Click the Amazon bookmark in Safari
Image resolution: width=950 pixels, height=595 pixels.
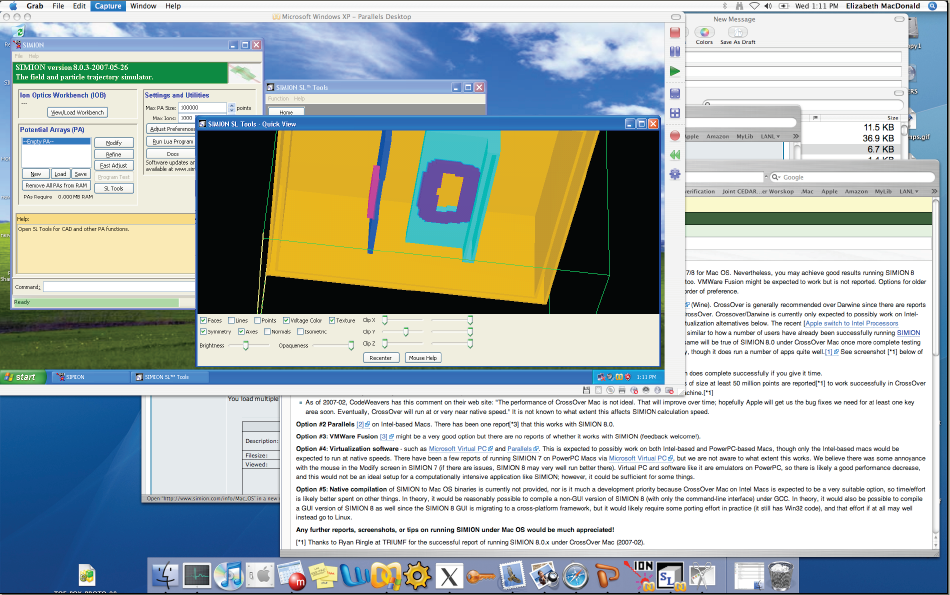coord(856,191)
